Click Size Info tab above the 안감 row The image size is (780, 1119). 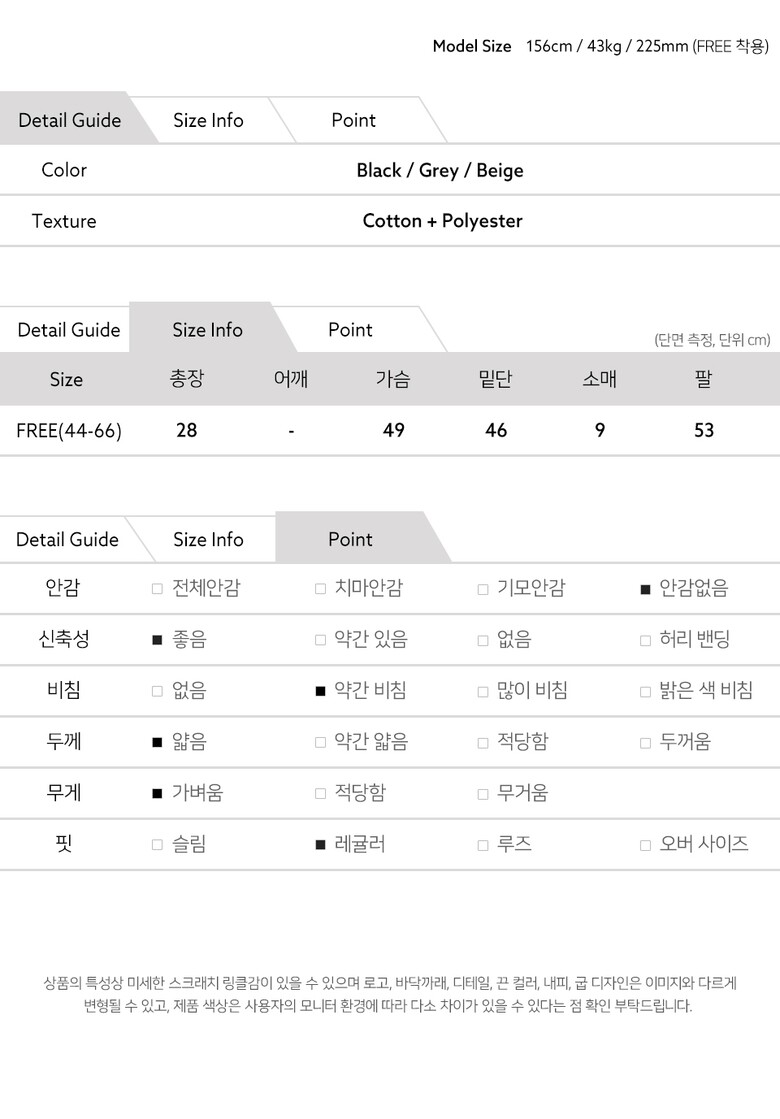(208, 540)
